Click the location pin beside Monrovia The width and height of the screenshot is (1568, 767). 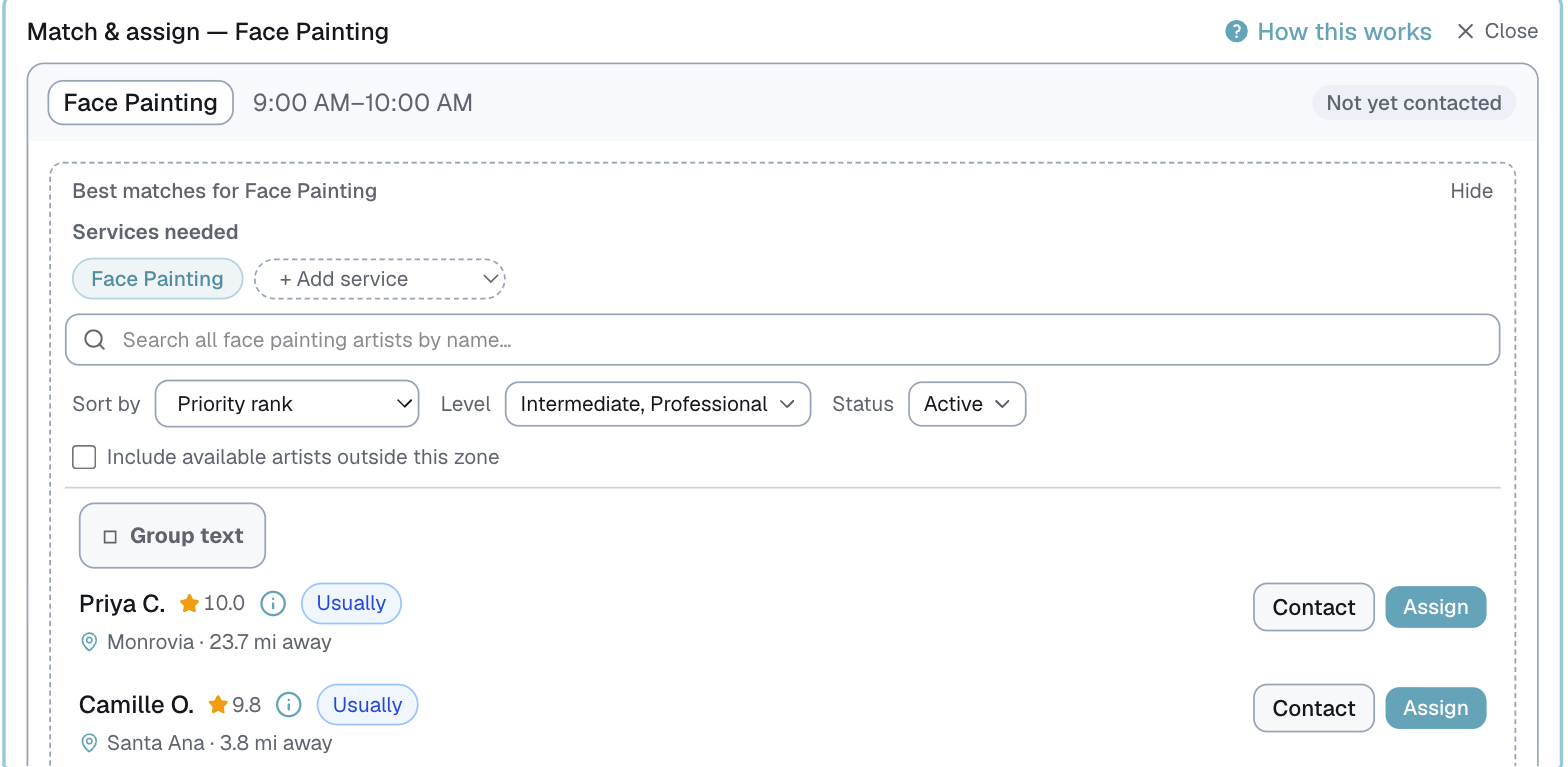point(89,642)
